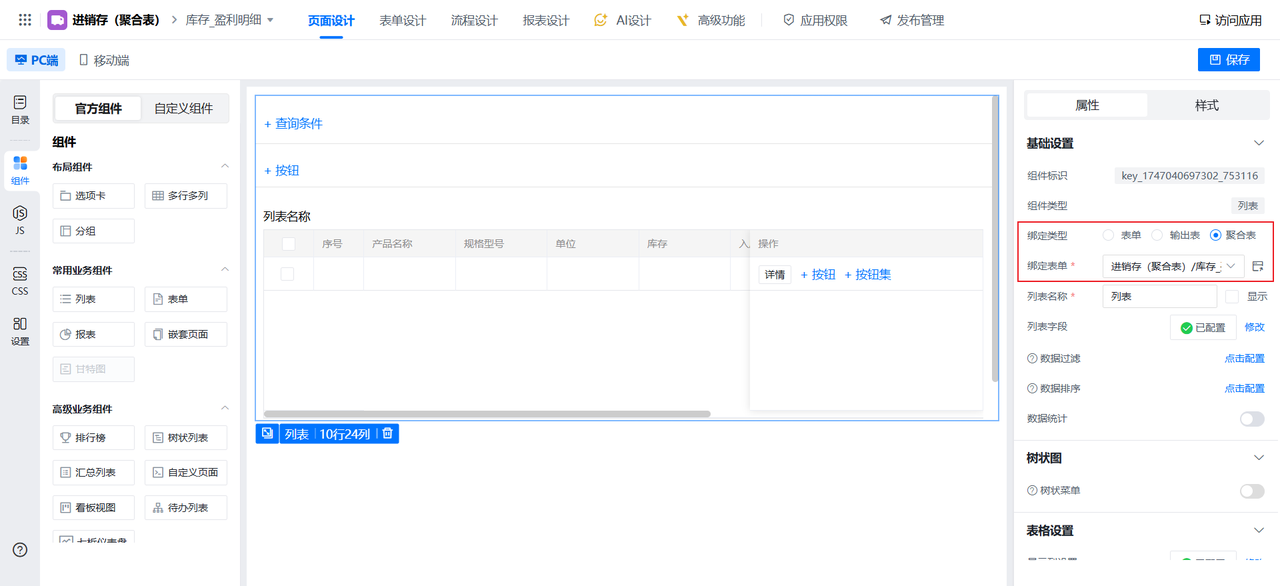Toggle the 数据统计 switch
This screenshot has width=1280, height=586.
tap(1251, 419)
